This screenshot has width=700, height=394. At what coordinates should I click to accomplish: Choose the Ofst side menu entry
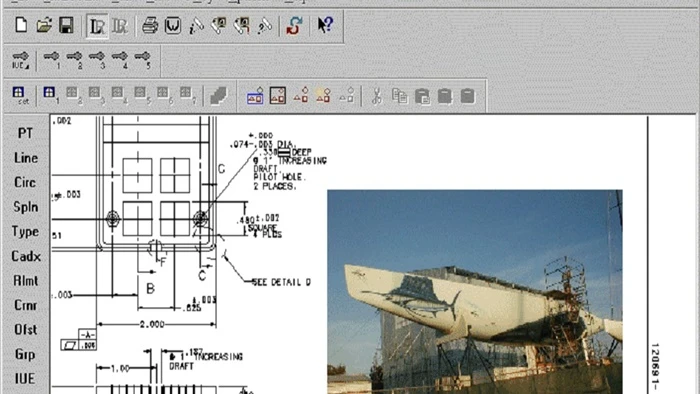click(25, 330)
